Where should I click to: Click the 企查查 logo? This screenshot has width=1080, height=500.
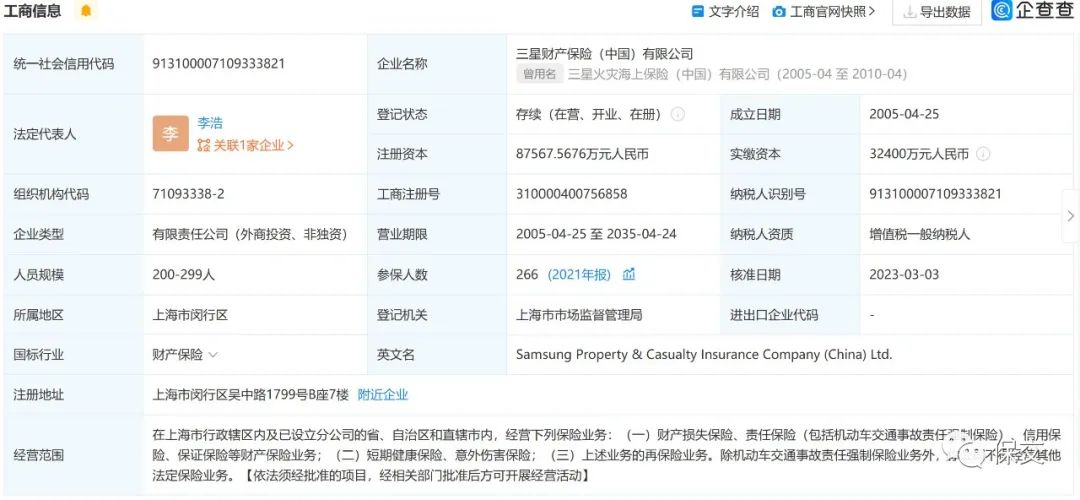pyautogui.click(x=1032, y=10)
